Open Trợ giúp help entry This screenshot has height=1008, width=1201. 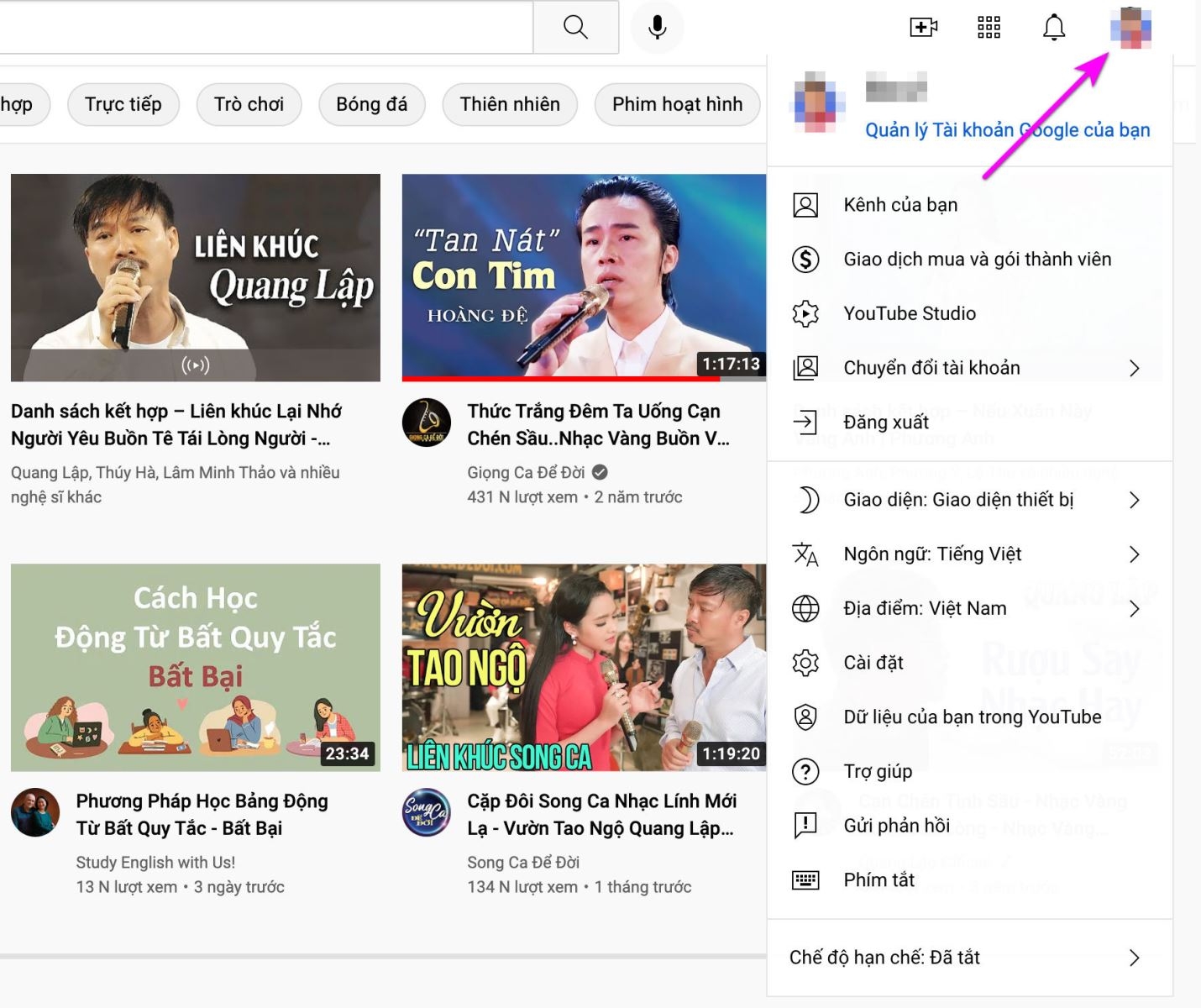click(x=877, y=771)
